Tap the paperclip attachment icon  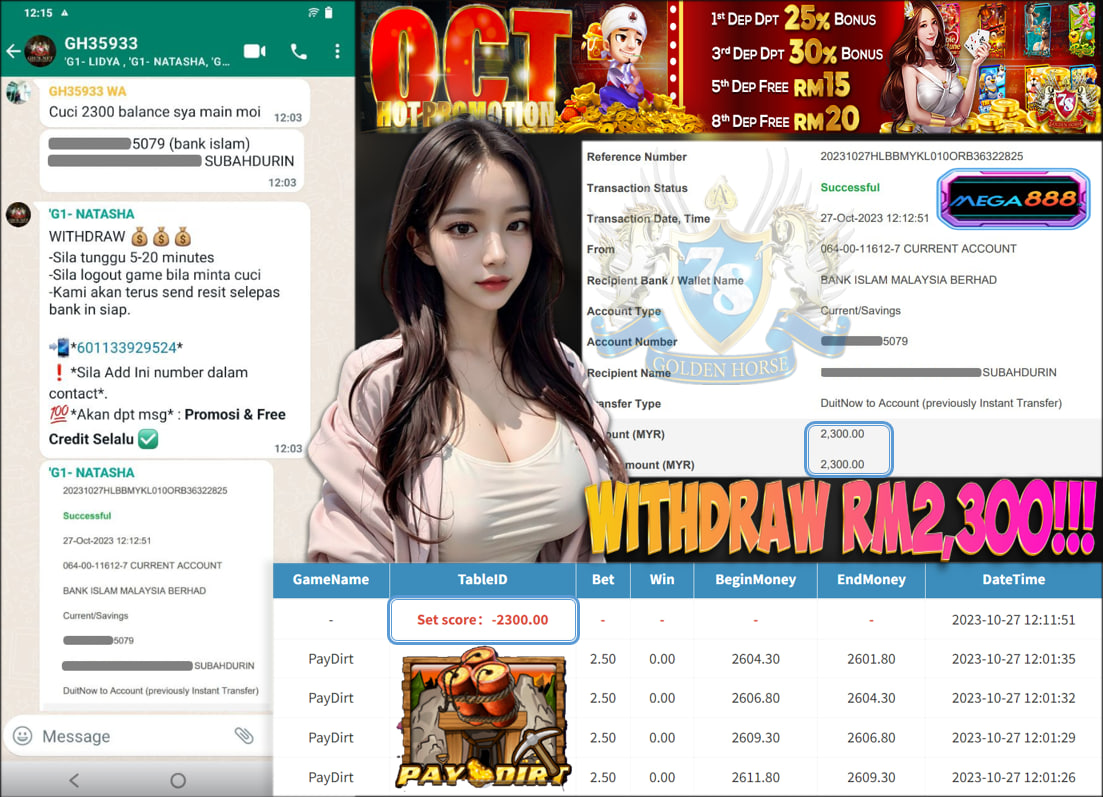pos(244,736)
